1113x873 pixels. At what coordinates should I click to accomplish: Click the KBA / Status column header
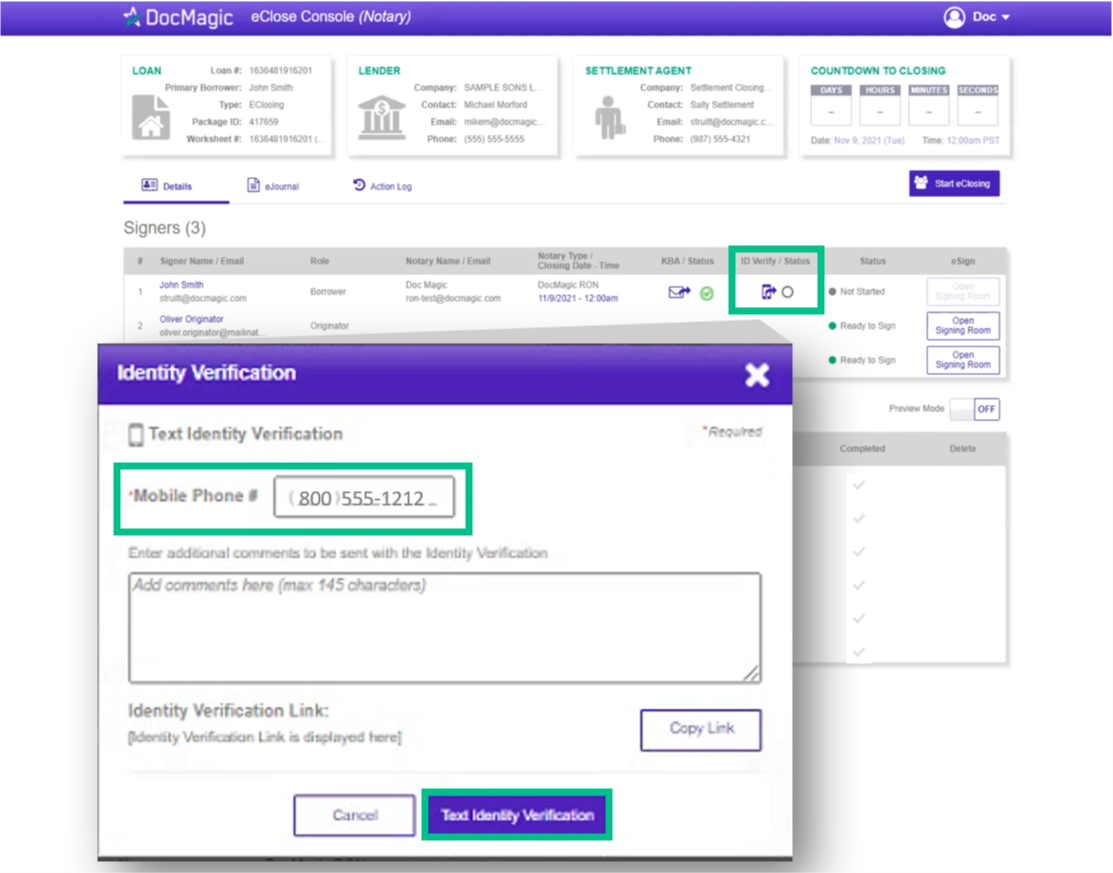(x=687, y=261)
